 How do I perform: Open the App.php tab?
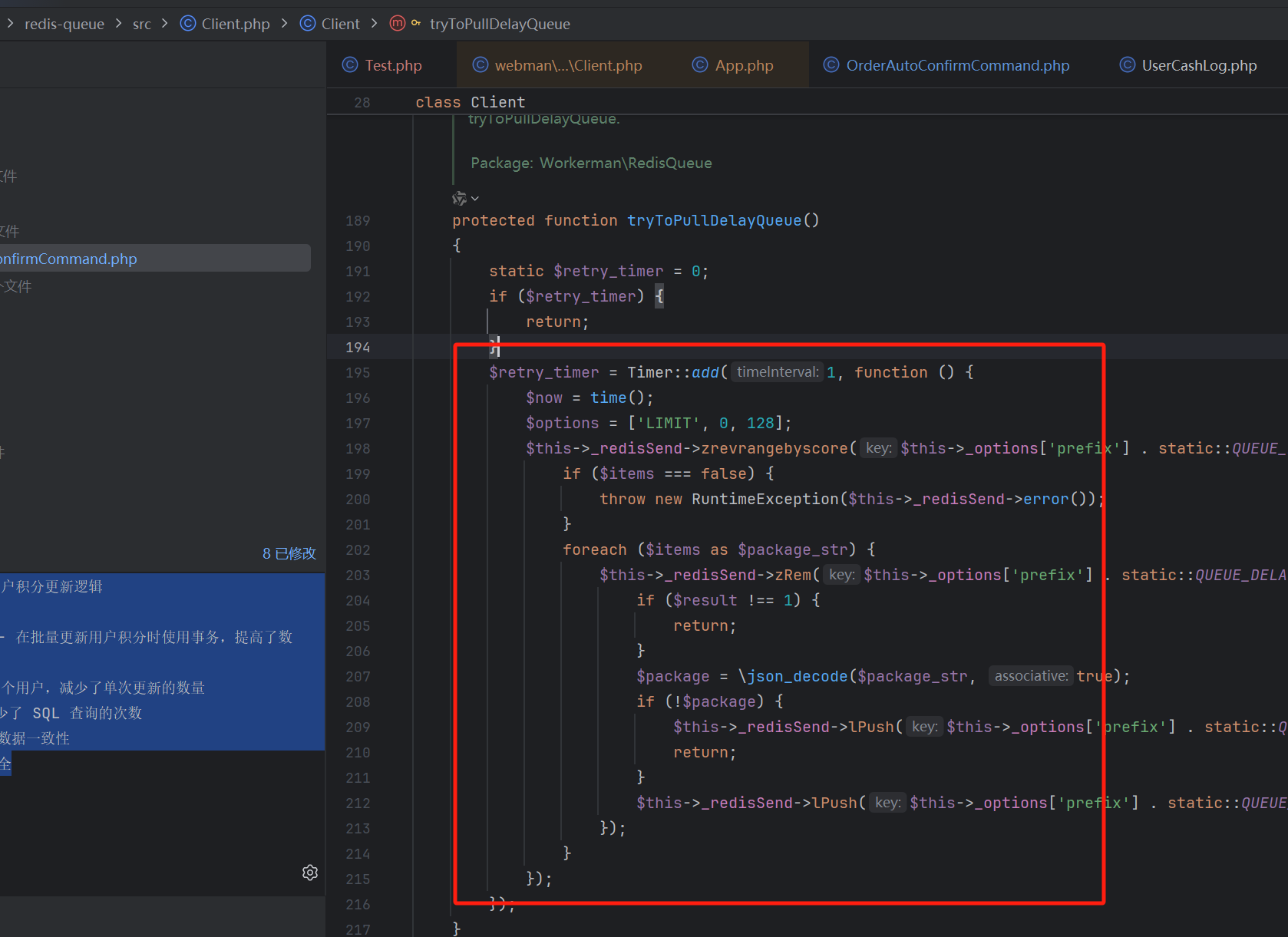(x=733, y=65)
